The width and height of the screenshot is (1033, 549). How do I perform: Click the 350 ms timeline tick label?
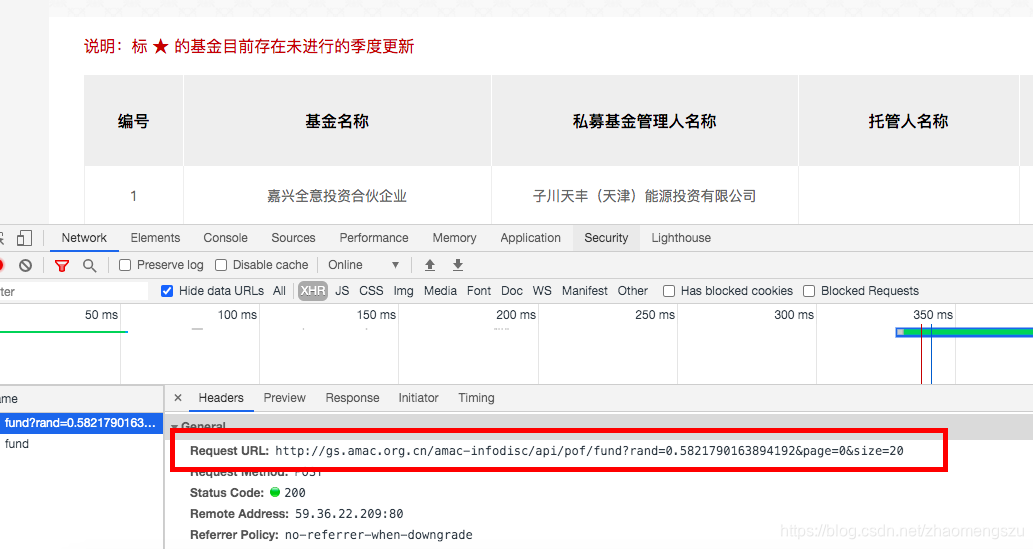pos(933,315)
